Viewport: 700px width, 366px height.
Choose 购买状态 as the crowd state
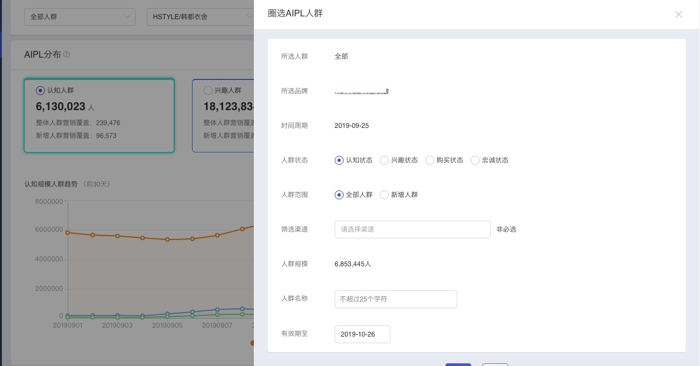[x=429, y=160]
